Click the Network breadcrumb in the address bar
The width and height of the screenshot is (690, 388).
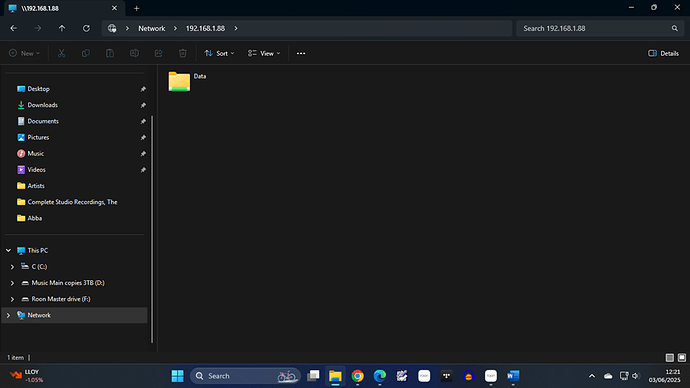click(152, 28)
